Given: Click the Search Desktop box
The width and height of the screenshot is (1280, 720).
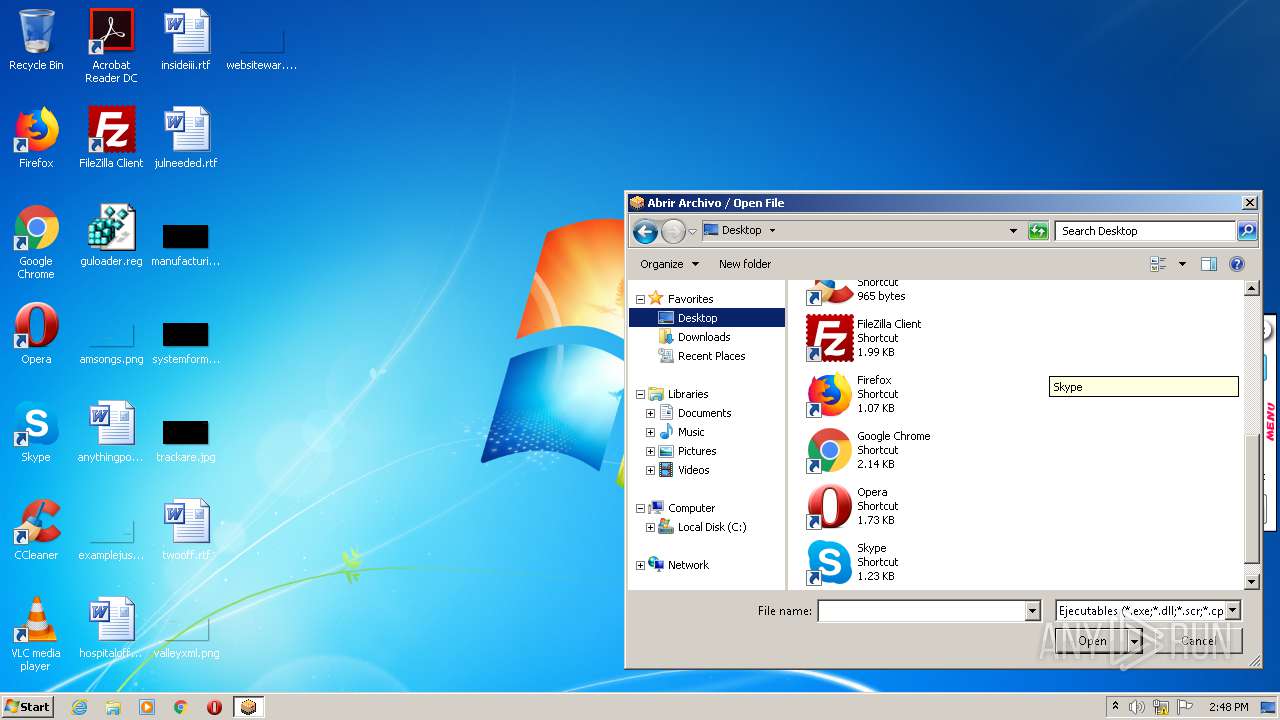Looking at the screenshot, I should [x=1145, y=231].
